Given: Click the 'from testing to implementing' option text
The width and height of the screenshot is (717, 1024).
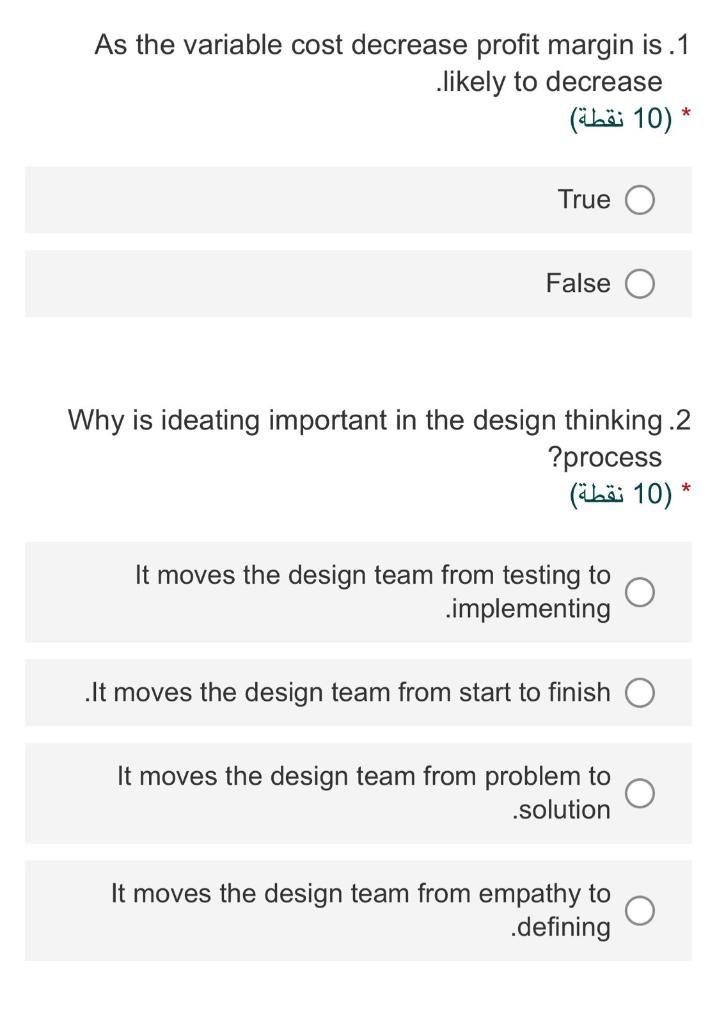Looking at the screenshot, I should [x=373, y=591].
